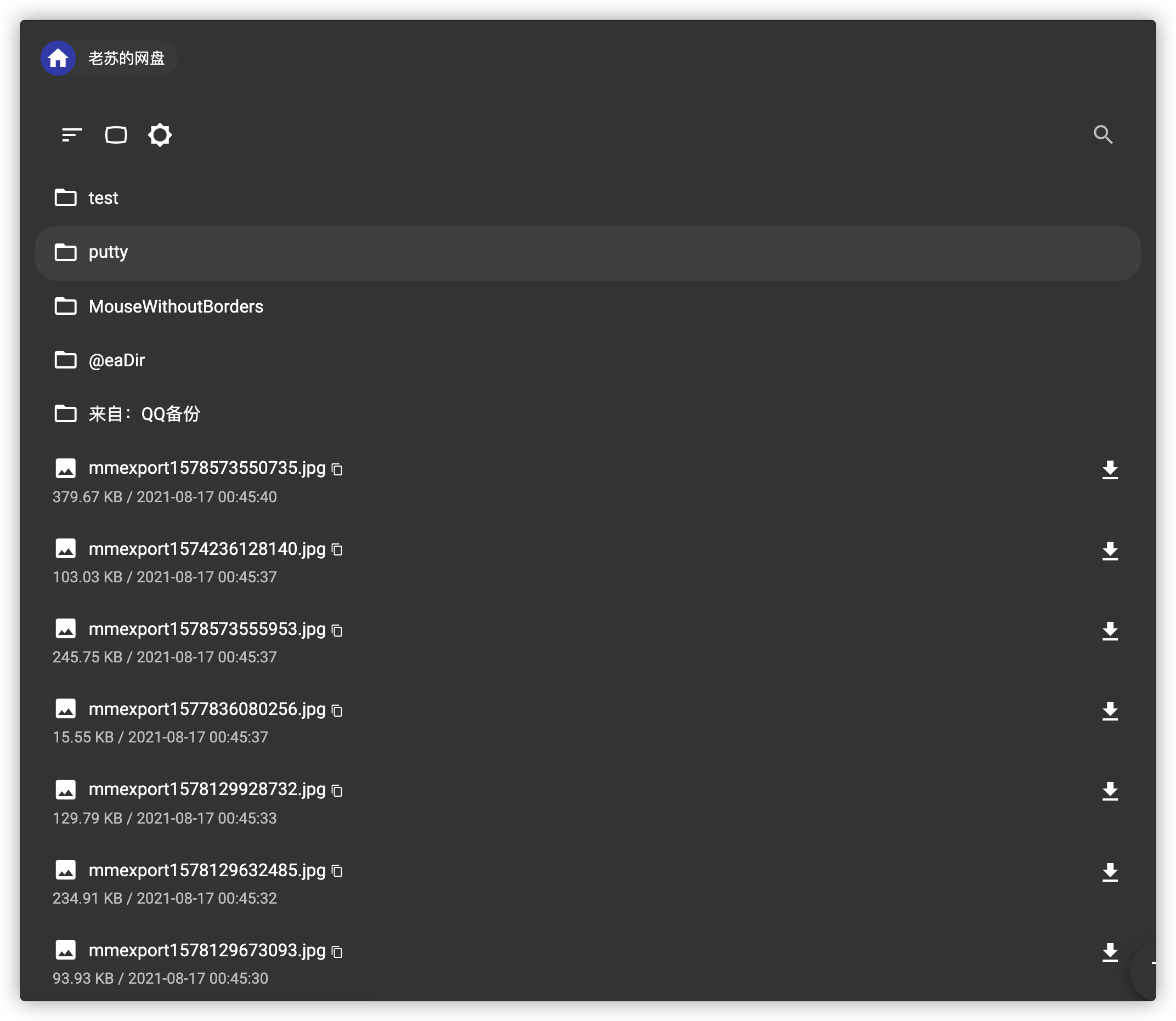Copy the link for mmexport1577836080256.jpg
1176x1021 pixels.
[x=337, y=711]
